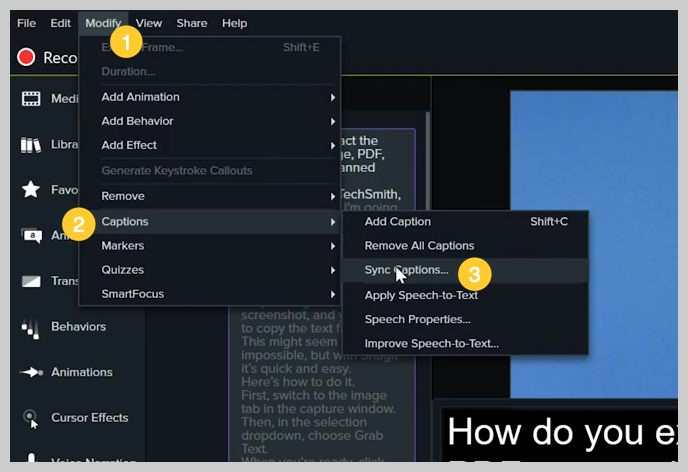This screenshot has width=688, height=472.
Task: Choose Remove All Captions
Action: coord(465,246)
